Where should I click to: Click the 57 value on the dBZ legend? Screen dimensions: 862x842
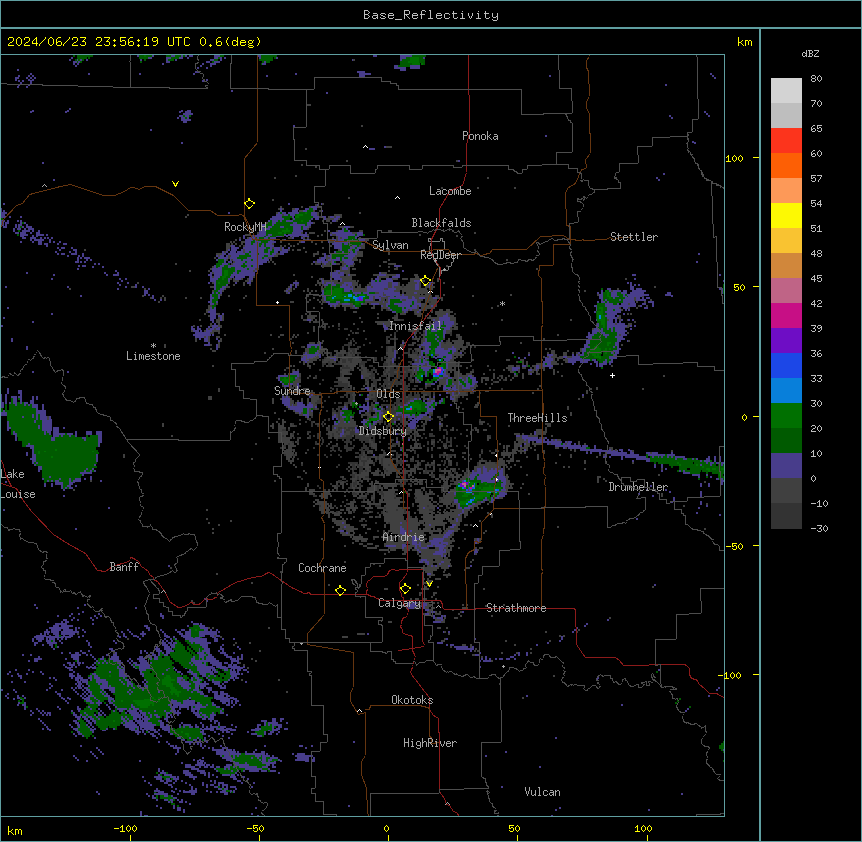click(x=816, y=179)
